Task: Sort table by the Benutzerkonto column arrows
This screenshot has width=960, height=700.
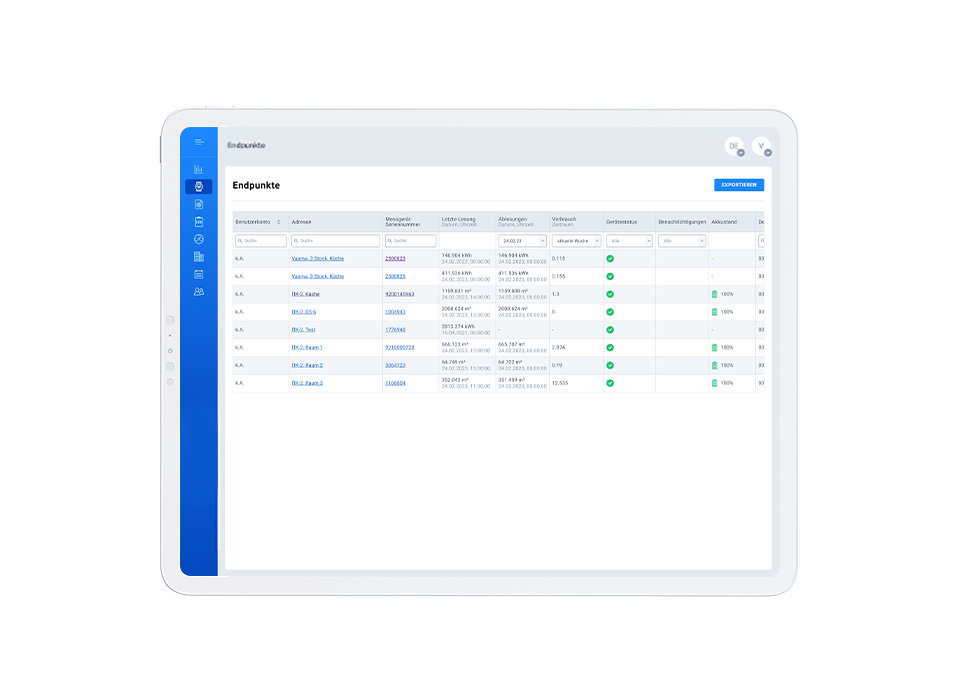Action: (279, 222)
